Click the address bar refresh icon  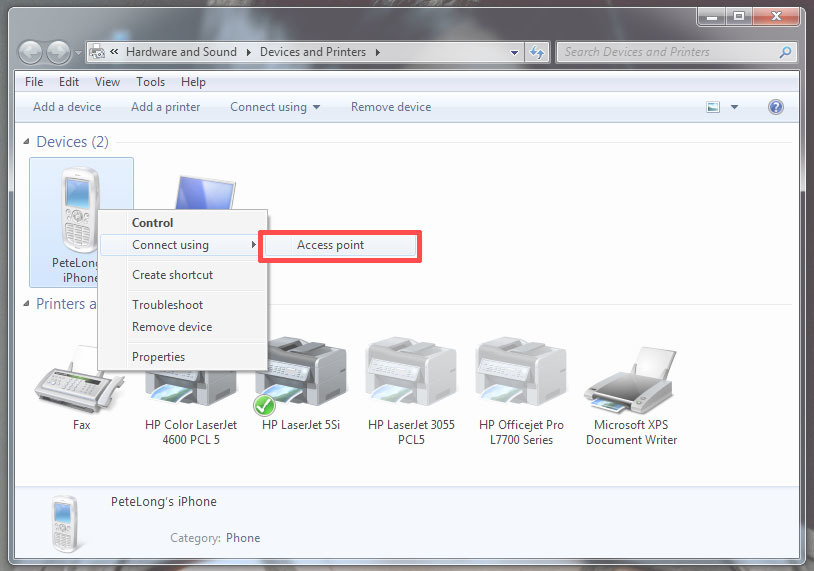click(537, 52)
